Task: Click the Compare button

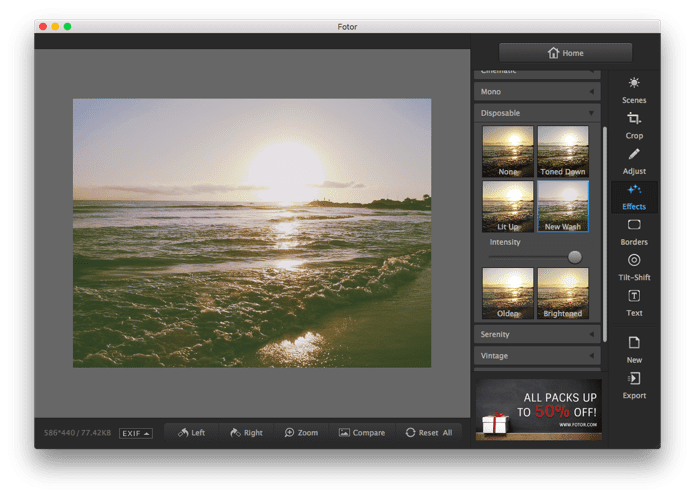Action: pyautogui.click(x=362, y=433)
